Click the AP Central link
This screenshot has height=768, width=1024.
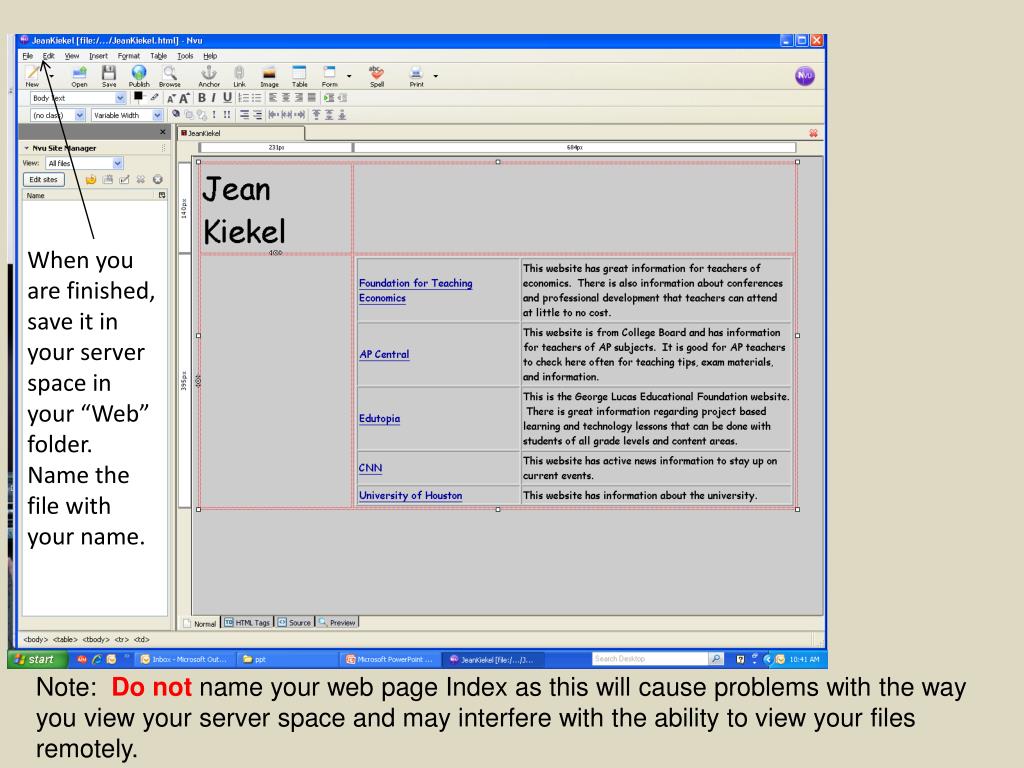click(x=384, y=354)
